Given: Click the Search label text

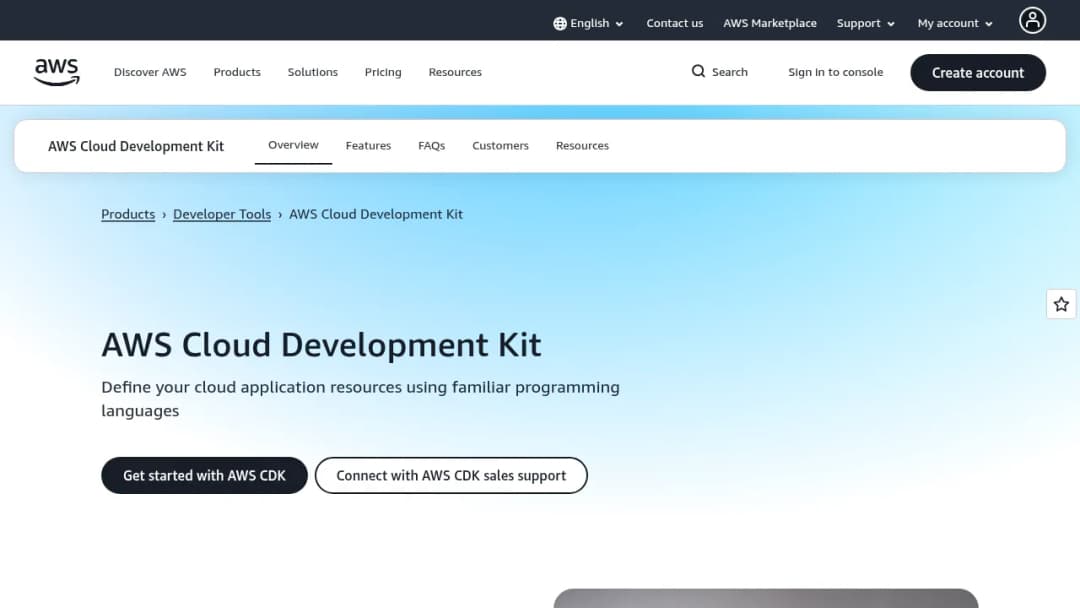Looking at the screenshot, I should [x=729, y=72].
